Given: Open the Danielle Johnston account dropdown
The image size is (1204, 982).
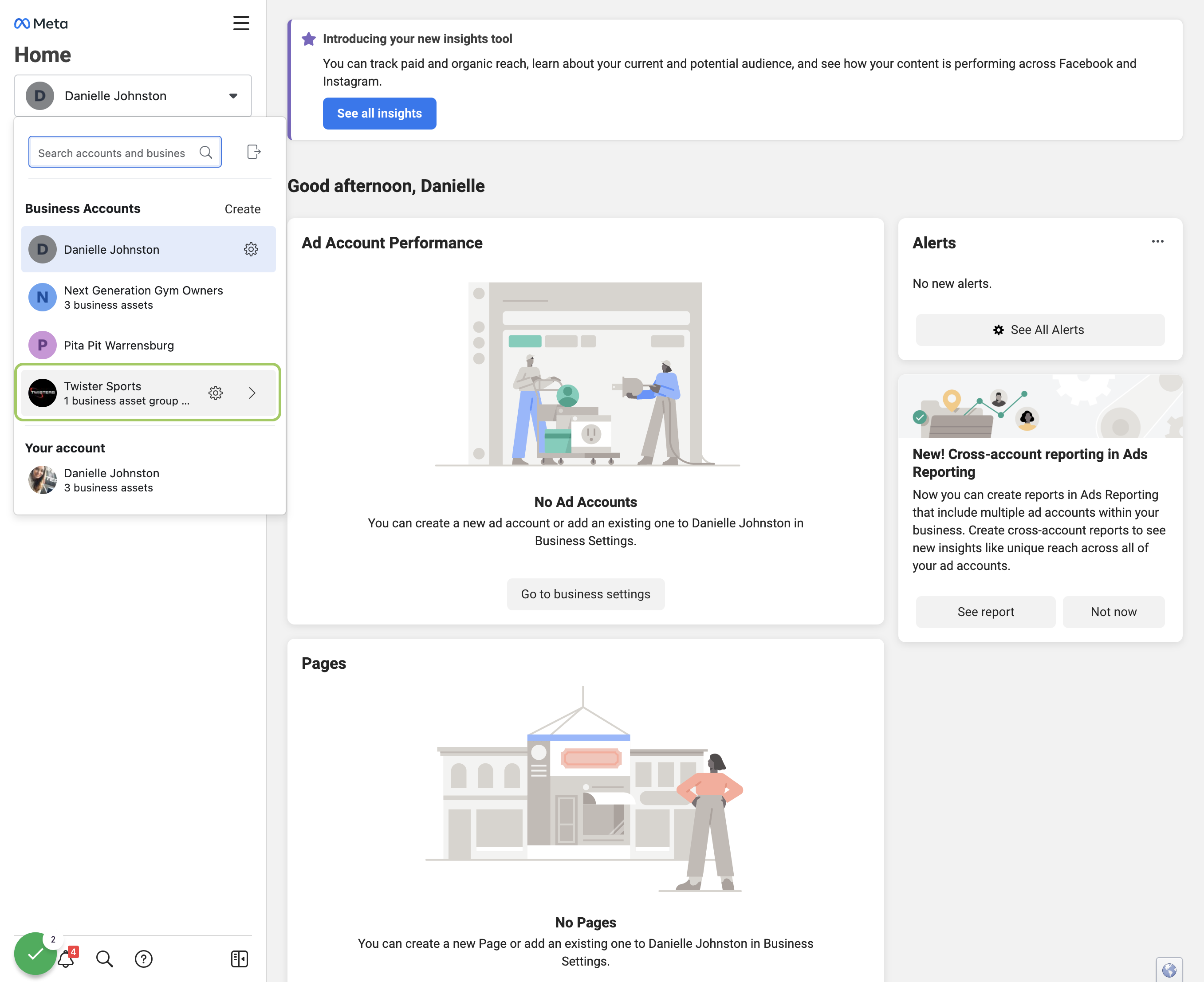Looking at the screenshot, I should (x=133, y=96).
